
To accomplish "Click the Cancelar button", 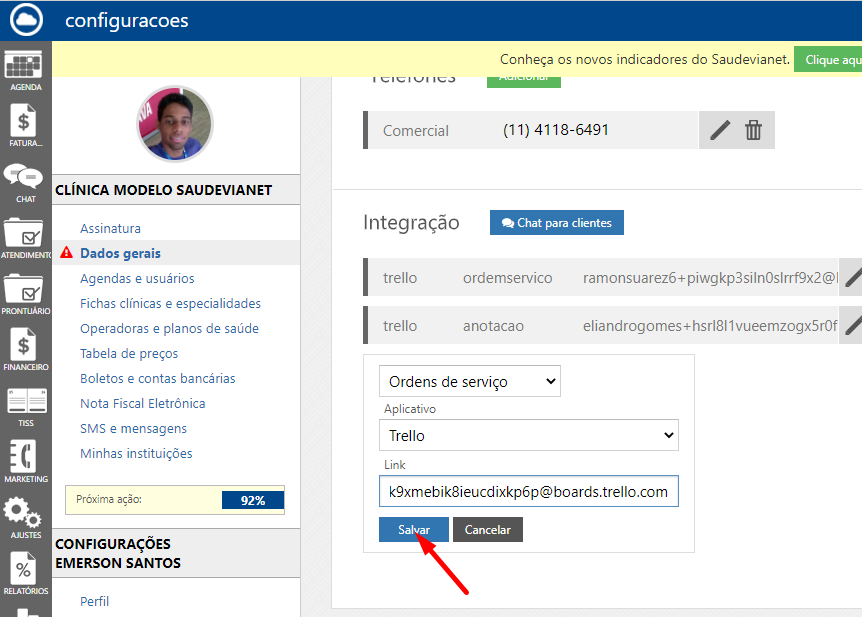I will [x=488, y=530].
